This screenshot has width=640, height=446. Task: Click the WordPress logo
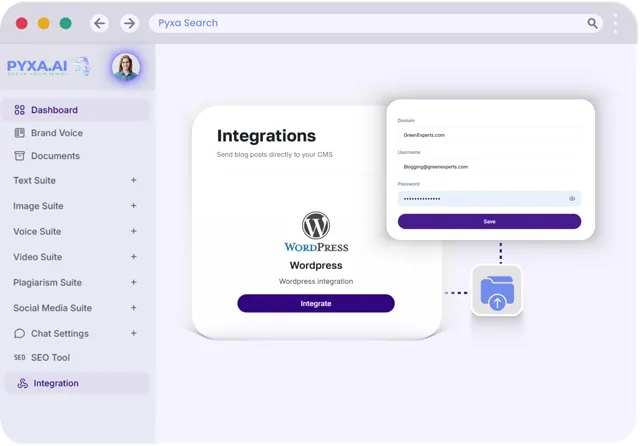click(316, 231)
